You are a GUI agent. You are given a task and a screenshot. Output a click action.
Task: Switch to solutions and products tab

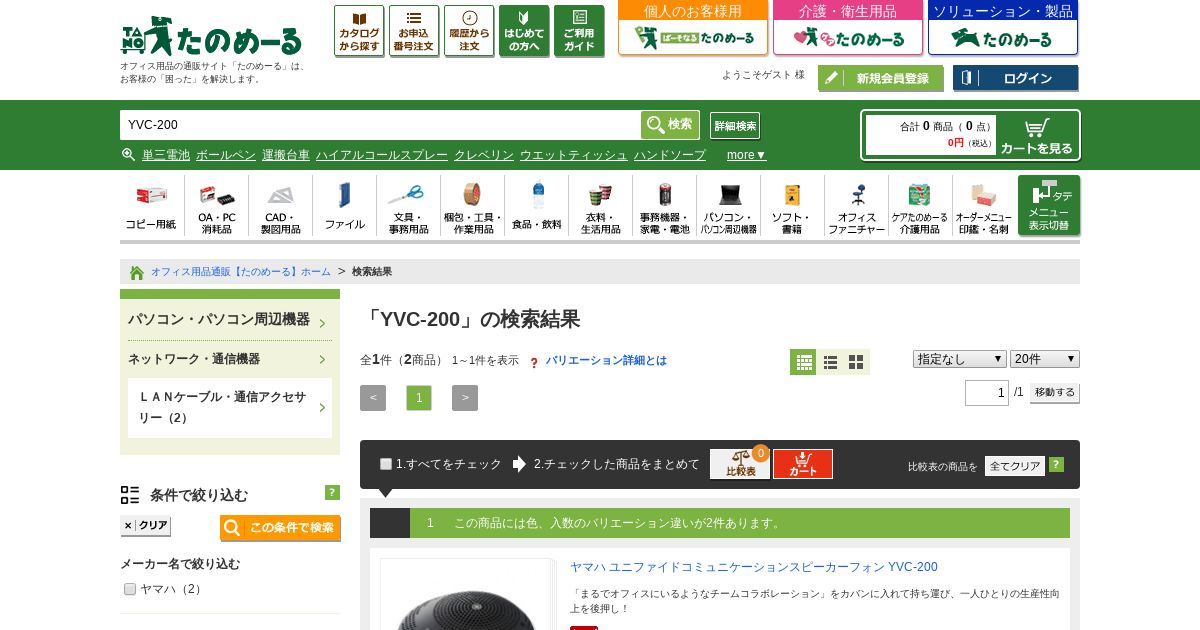click(1003, 28)
